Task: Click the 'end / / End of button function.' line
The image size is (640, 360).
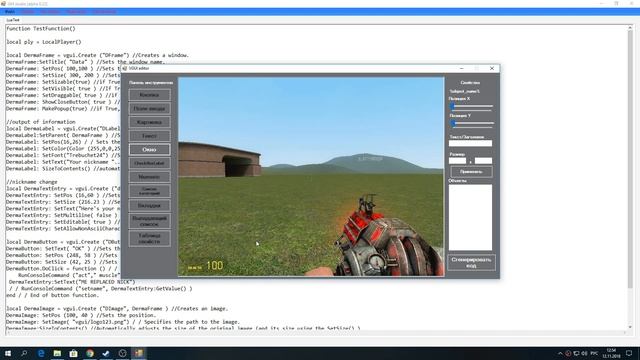Action: click(x=53, y=295)
